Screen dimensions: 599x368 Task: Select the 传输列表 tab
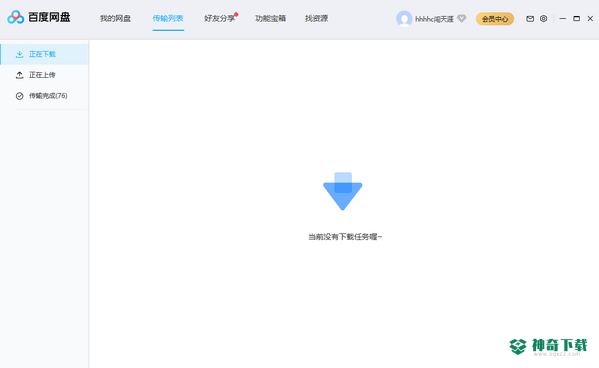pyautogui.click(x=168, y=18)
